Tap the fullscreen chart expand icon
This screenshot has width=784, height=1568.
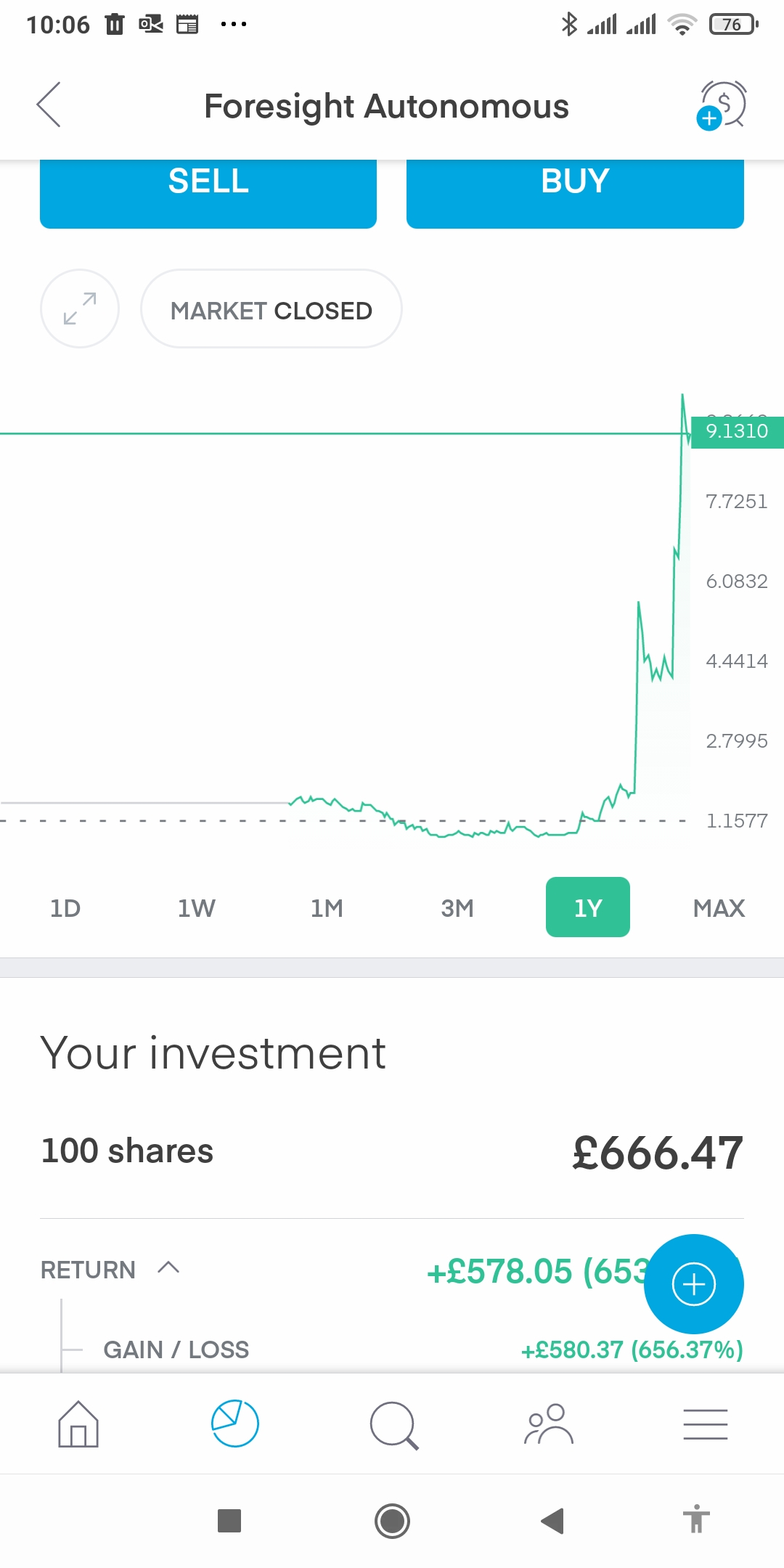pos(80,309)
